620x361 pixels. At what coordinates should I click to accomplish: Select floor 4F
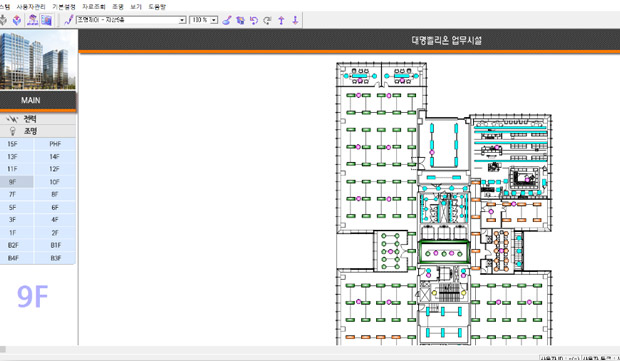point(55,220)
